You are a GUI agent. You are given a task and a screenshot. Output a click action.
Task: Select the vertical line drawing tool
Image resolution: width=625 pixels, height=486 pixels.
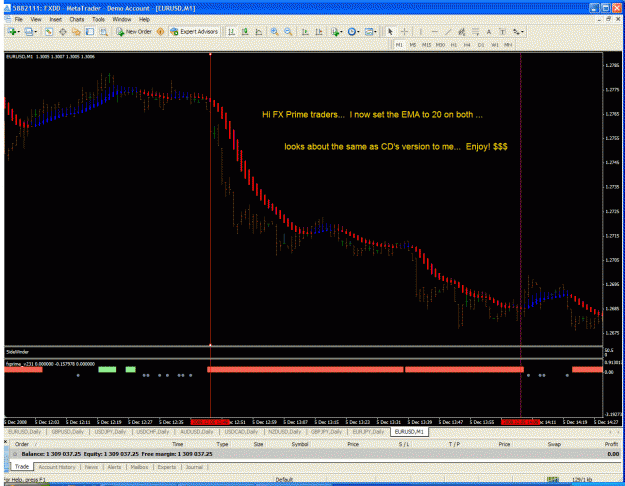pyautogui.click(x=421, y=31)
